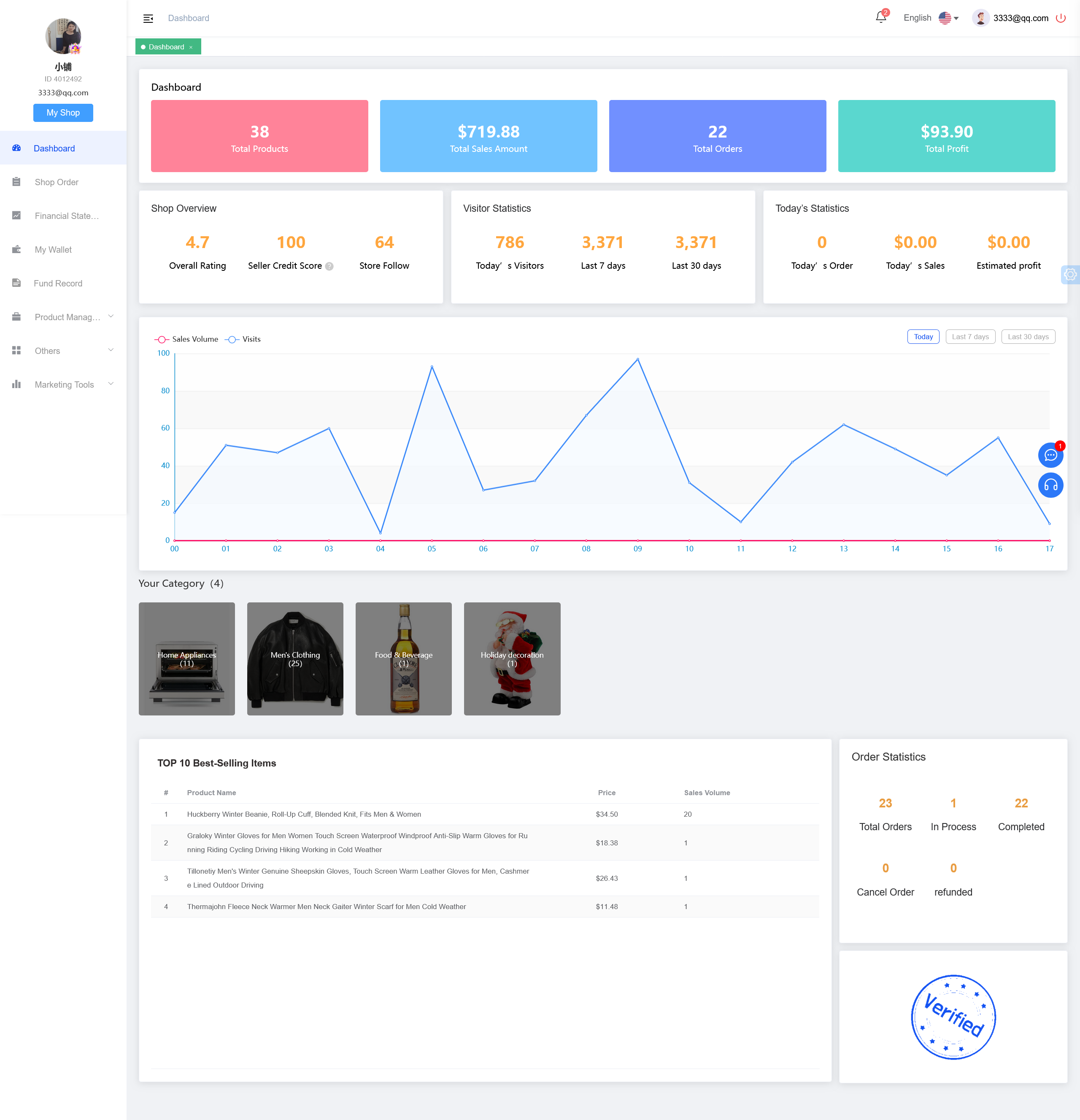Go to My Wallet in sidebar

pyautogui.click(x=53, y=250)
